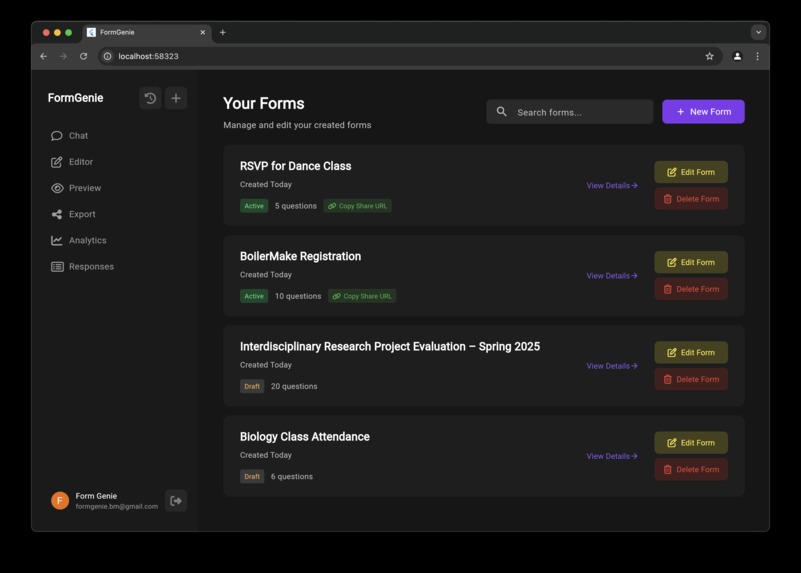This screenshot has height=573, width=801.
Task: Click the browser forward arrow
Action: [63, 56]
